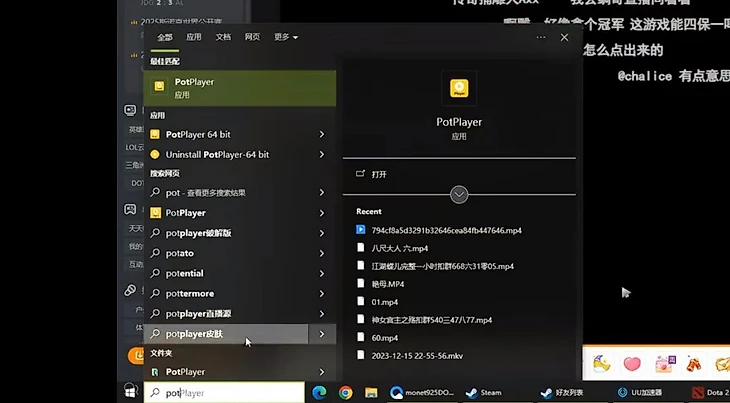The width and height of the screenshot is (730, 403).
Task: Open the monet925DO taskbar window
Action: point(422,393)
